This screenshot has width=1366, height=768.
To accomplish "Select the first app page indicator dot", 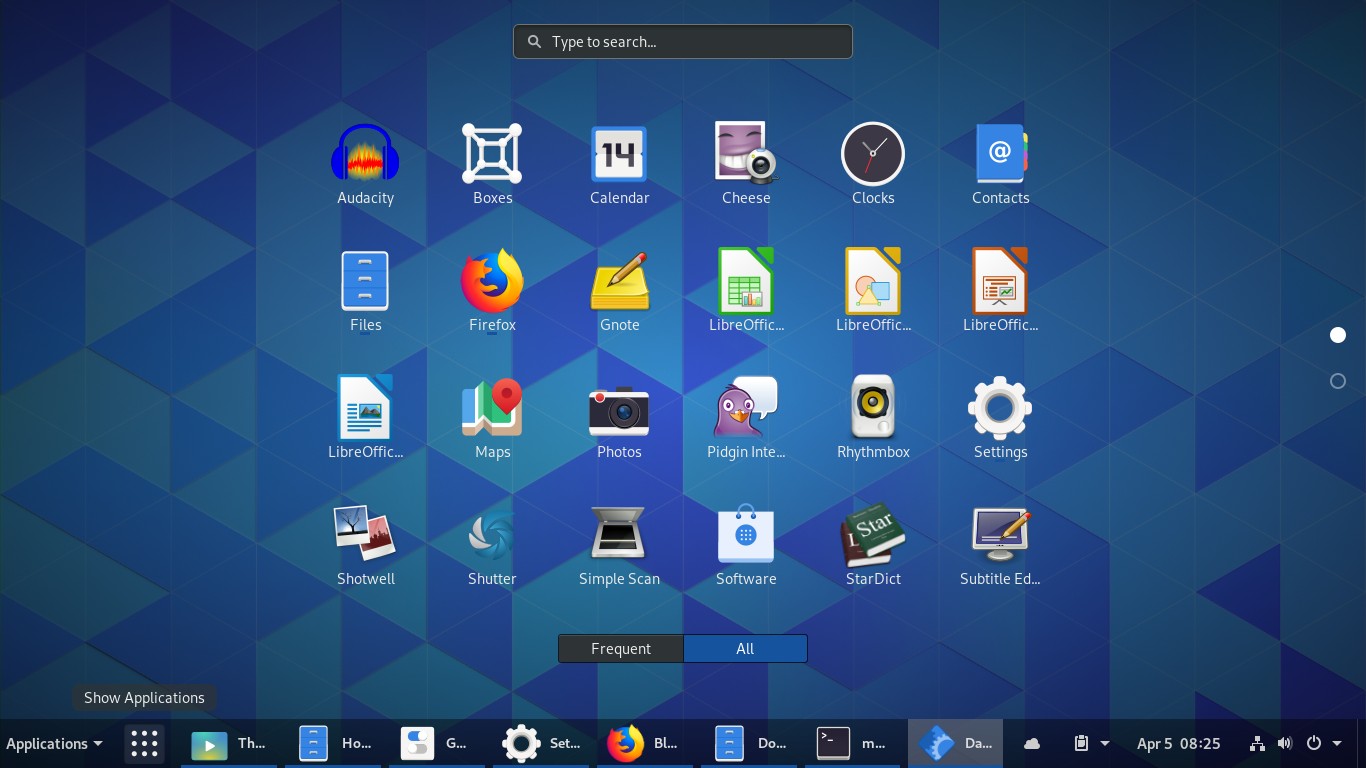I will coord(1338,335).
